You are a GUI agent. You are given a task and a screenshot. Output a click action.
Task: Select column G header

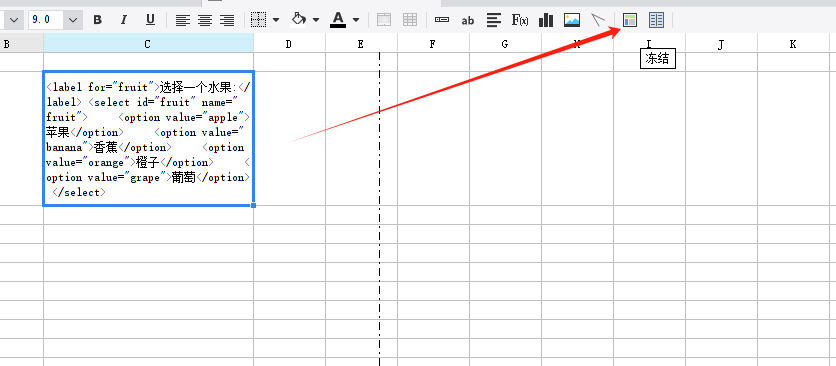(505, 44)
